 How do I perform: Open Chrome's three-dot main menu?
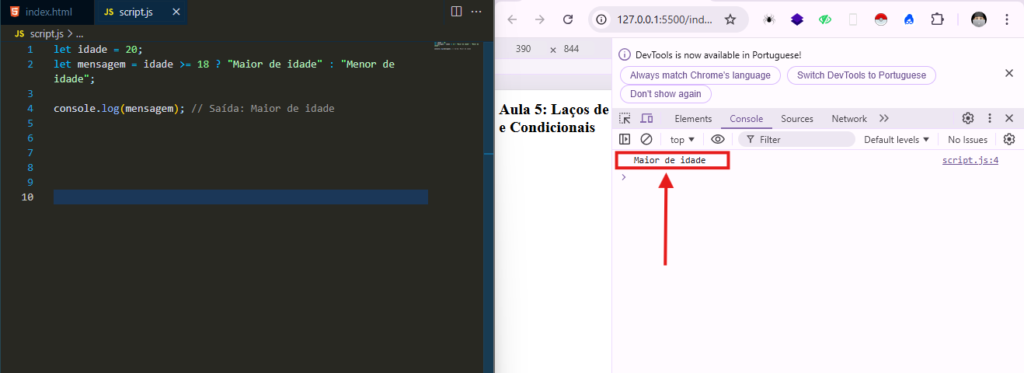pos(1006,20)
